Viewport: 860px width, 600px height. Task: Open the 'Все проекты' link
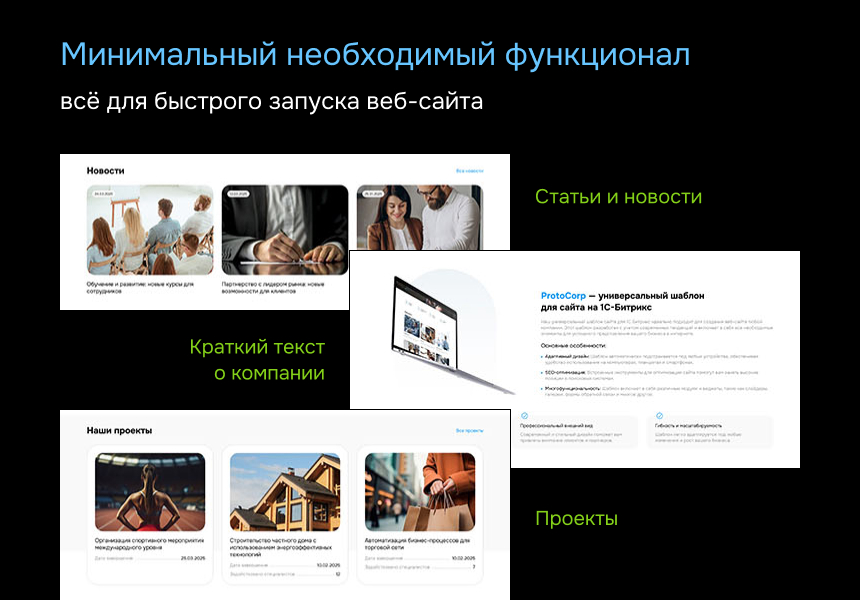pos(469,430)
